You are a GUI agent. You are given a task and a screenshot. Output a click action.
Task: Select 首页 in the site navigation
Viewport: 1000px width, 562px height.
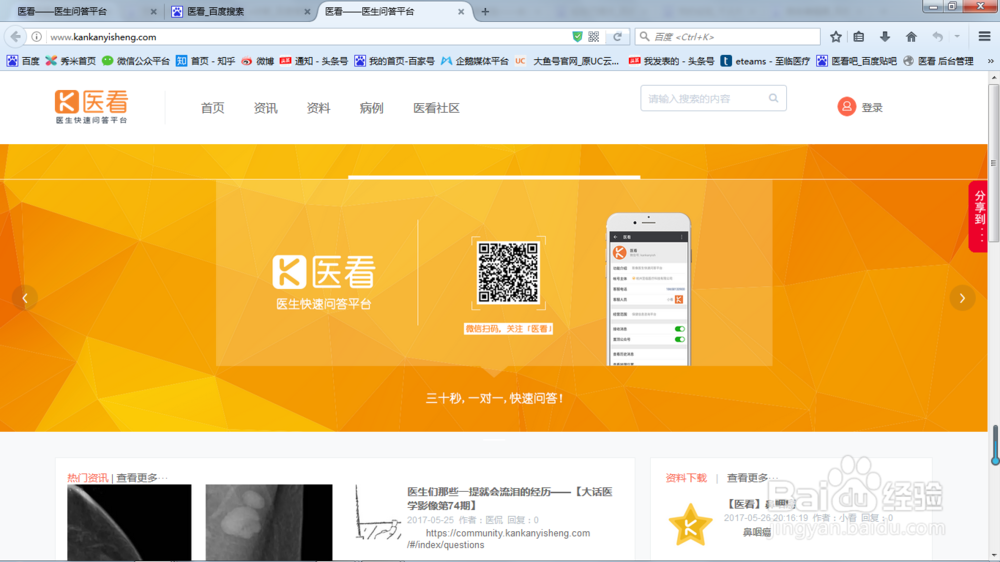point(212,108)
